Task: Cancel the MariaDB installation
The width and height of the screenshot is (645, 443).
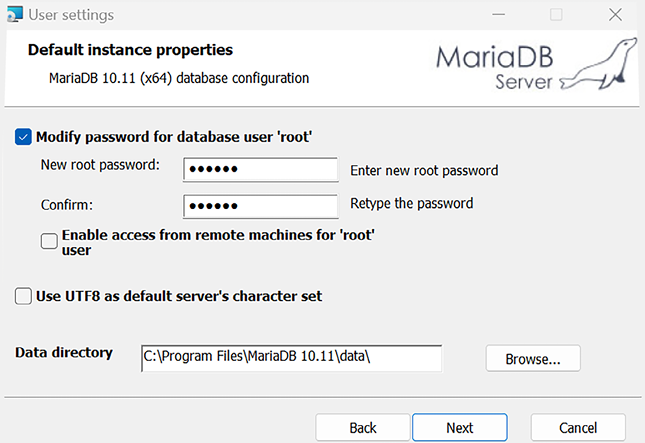Action: pos(578,427)
